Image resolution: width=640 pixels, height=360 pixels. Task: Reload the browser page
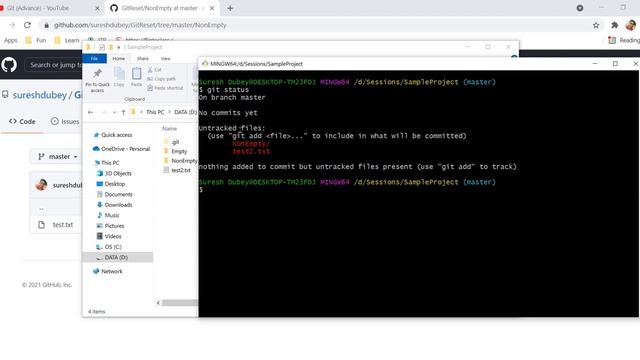(27, 25)
